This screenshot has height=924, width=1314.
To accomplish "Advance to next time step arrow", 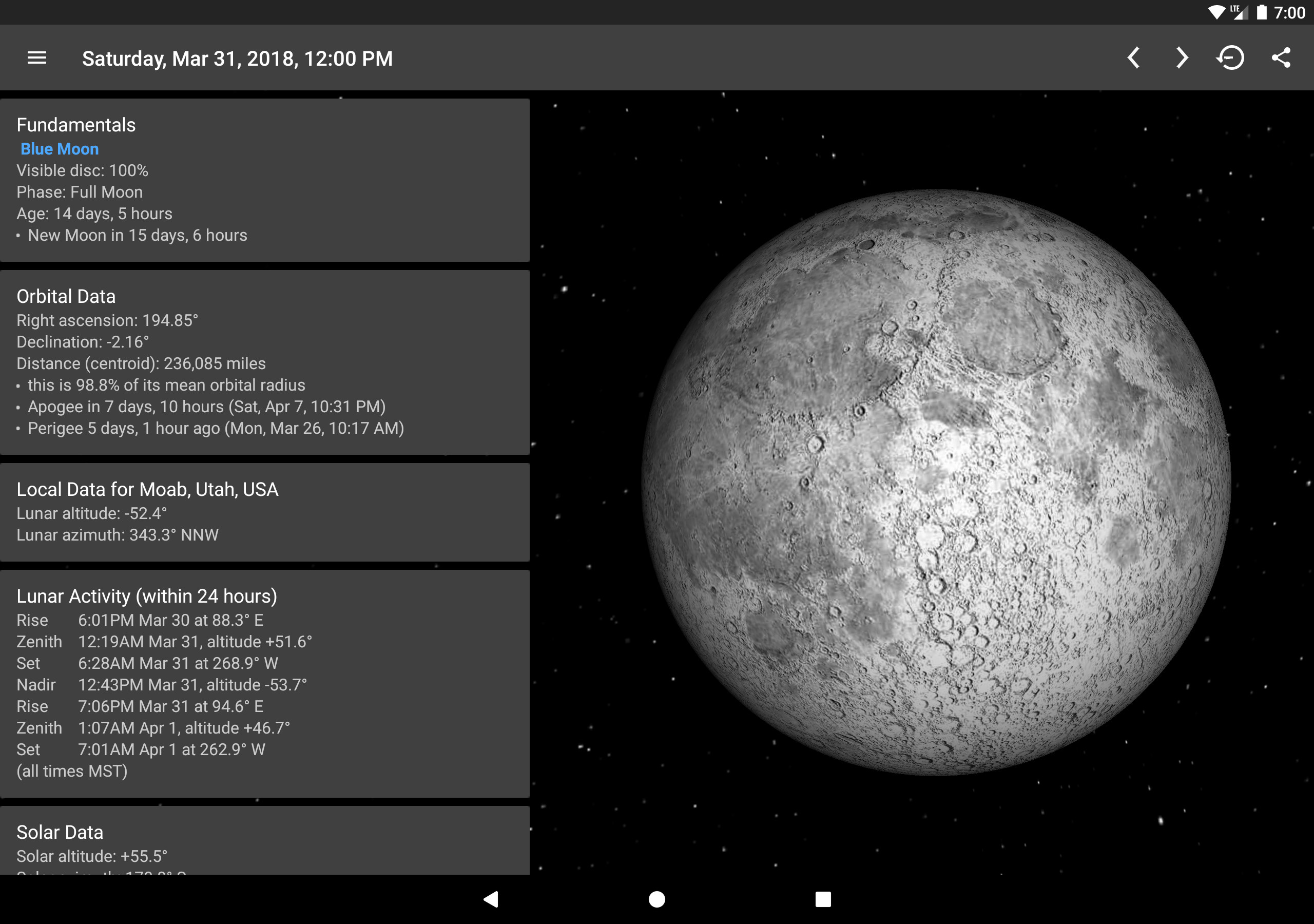I will point(1182,58).
